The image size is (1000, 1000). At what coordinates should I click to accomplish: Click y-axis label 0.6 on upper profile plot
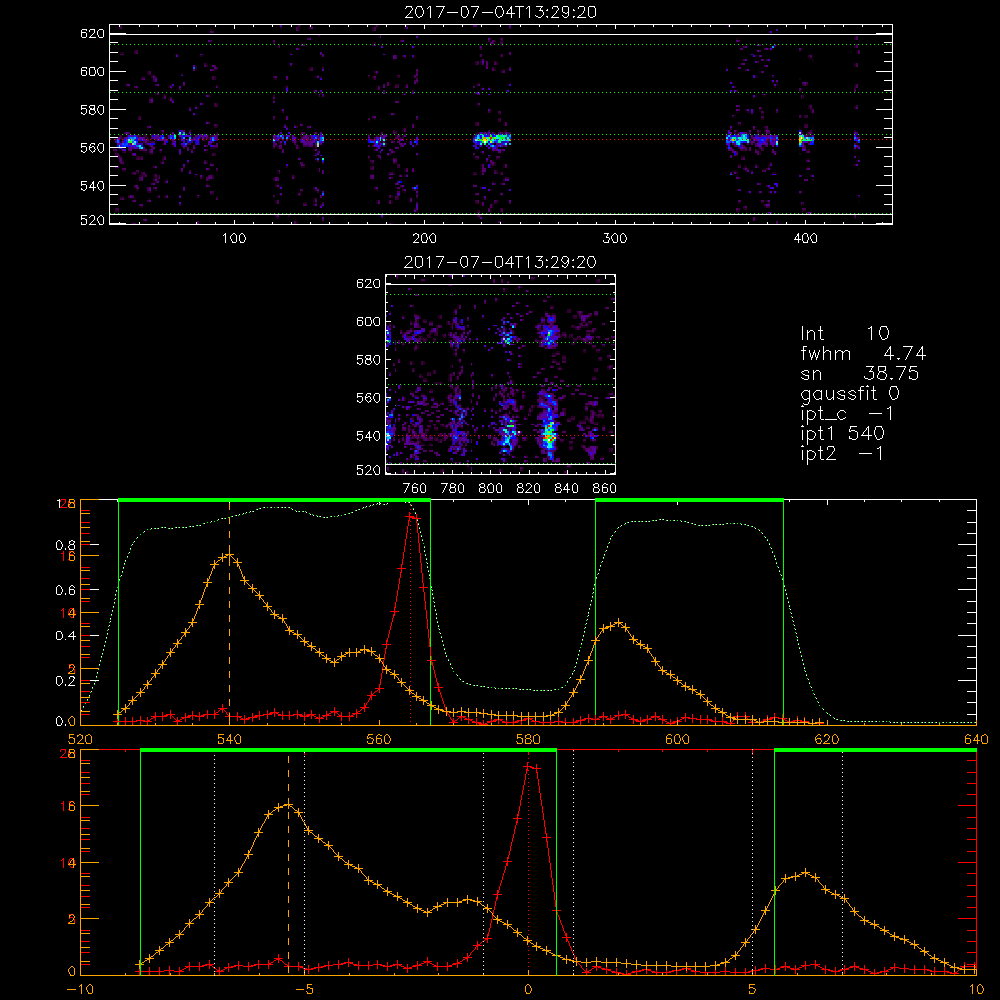pos(66,591)
